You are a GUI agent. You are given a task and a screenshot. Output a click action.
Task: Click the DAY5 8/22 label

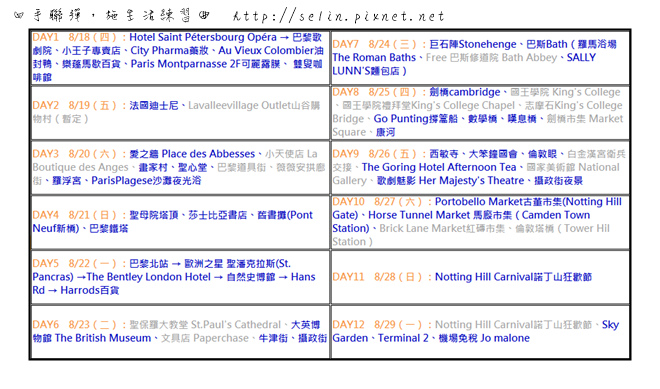pyautogui.click(x=60, y=264)
